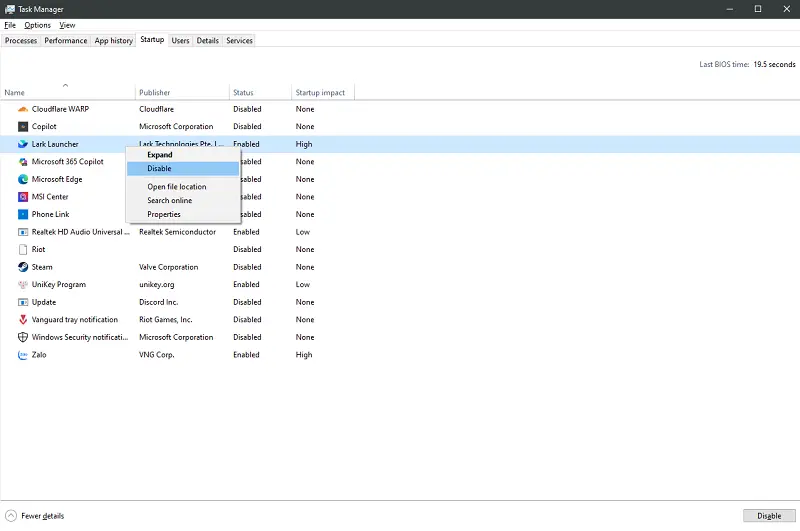The width and height of the screenshot is (800, 531).
Task: Click the Phone Link icon
Action: (23, 215)
